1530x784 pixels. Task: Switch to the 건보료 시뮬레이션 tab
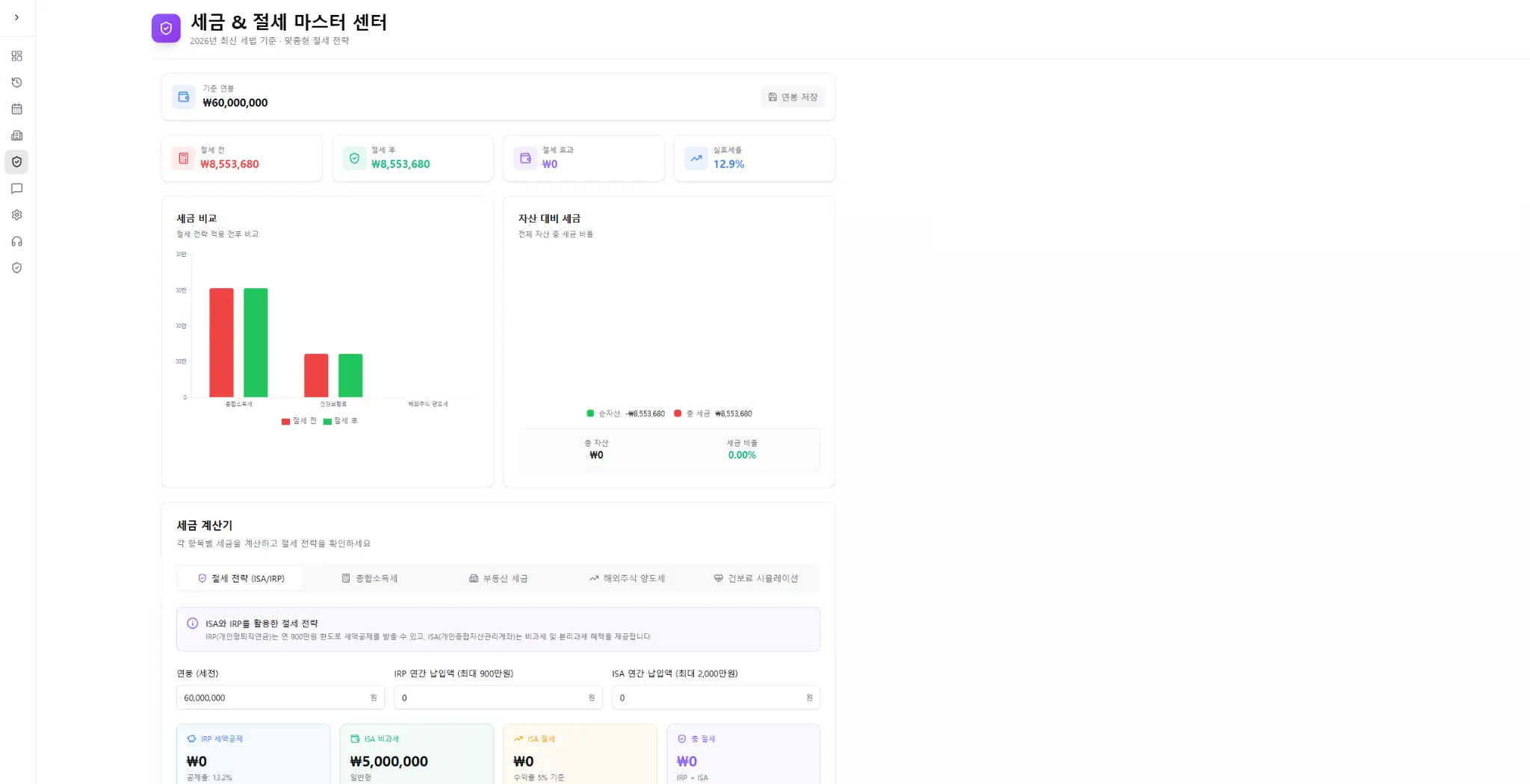click(756, 579)
